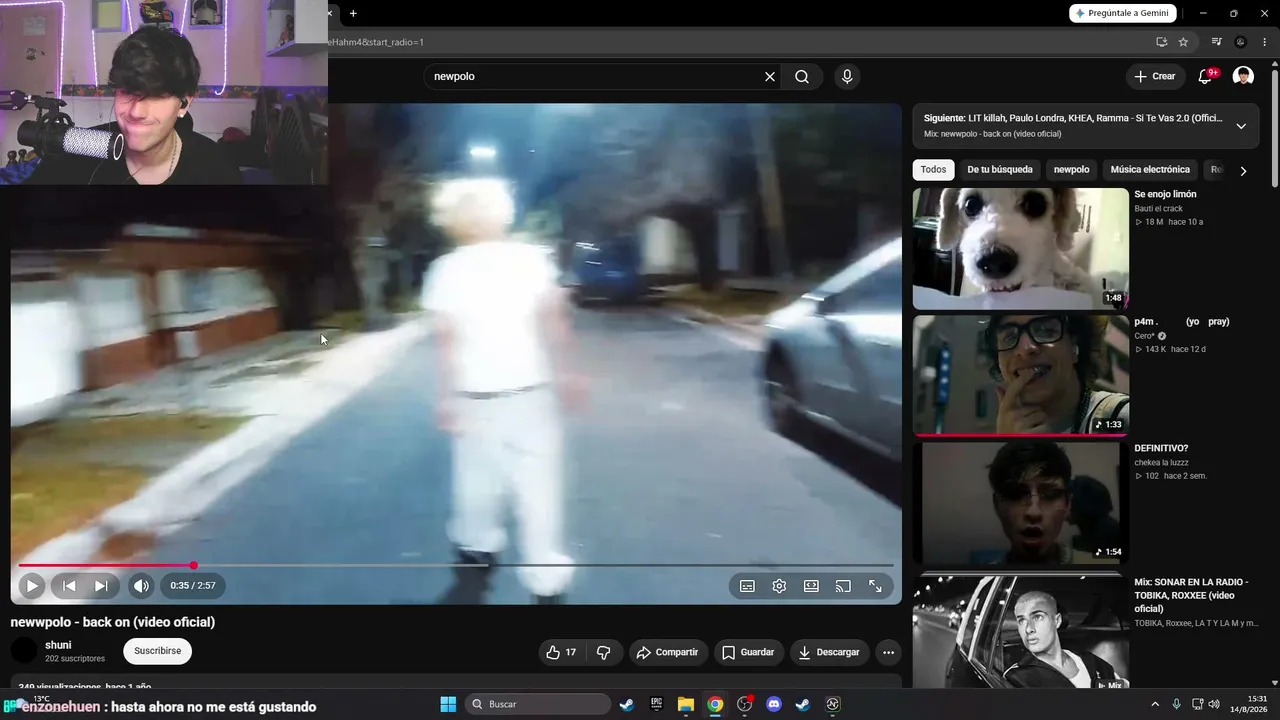This screenshot has height=720, width=1280.
Task: Go to the previous video in the player
Action: click(x=69, y=586)
